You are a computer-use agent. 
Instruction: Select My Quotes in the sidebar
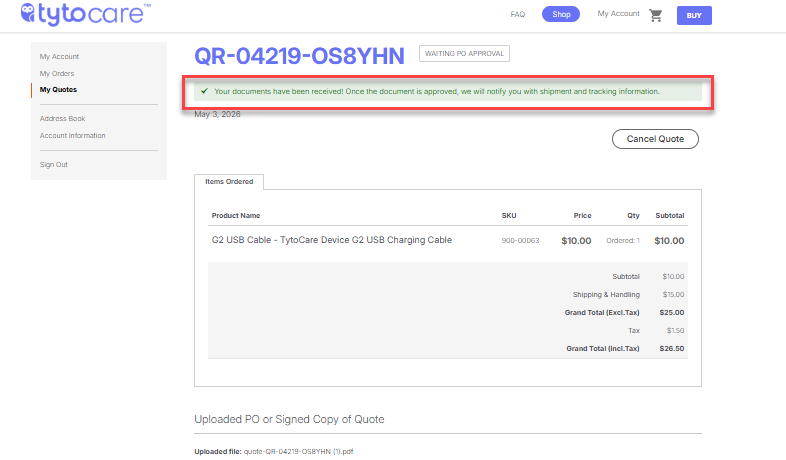(x=58, y=90)
